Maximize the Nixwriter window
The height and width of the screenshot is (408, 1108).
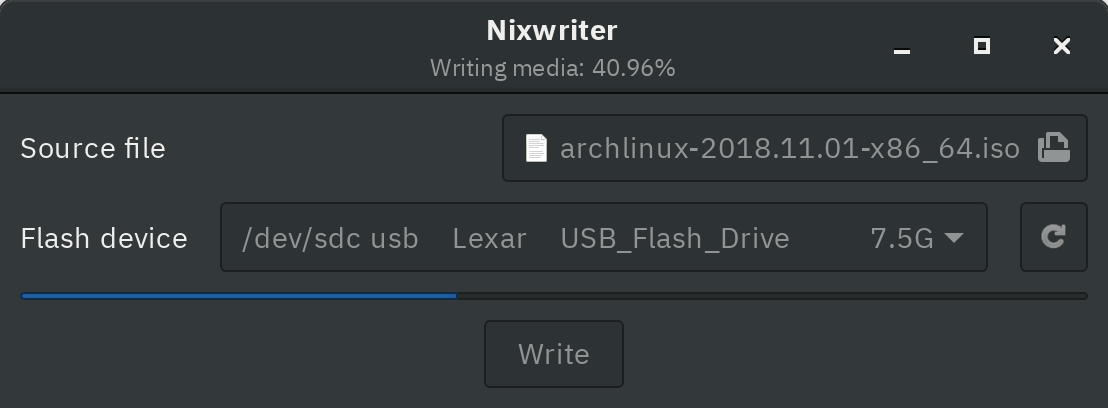point(982,47)
